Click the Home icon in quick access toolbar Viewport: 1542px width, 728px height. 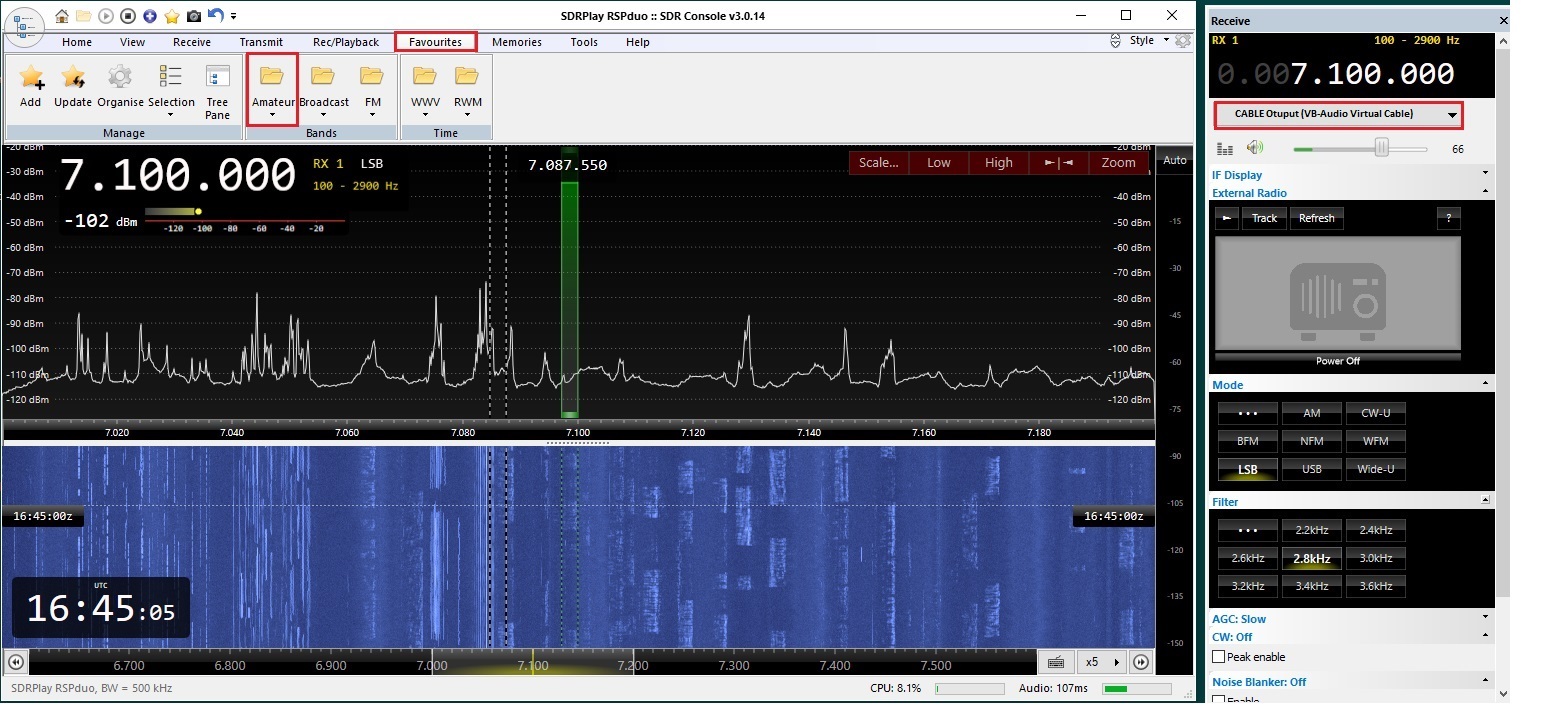(x=62, y=16)
